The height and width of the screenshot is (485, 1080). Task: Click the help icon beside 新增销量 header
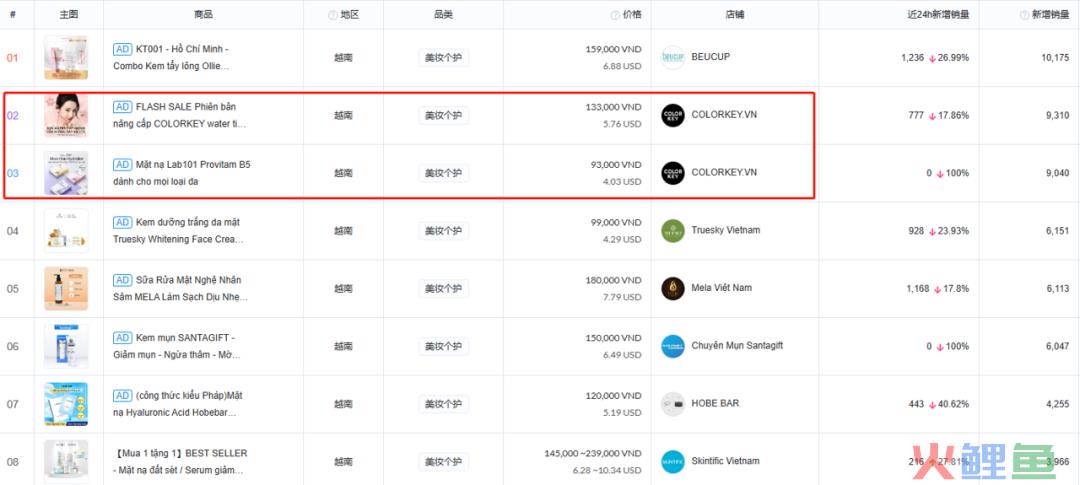click(x=1024, y=15)
